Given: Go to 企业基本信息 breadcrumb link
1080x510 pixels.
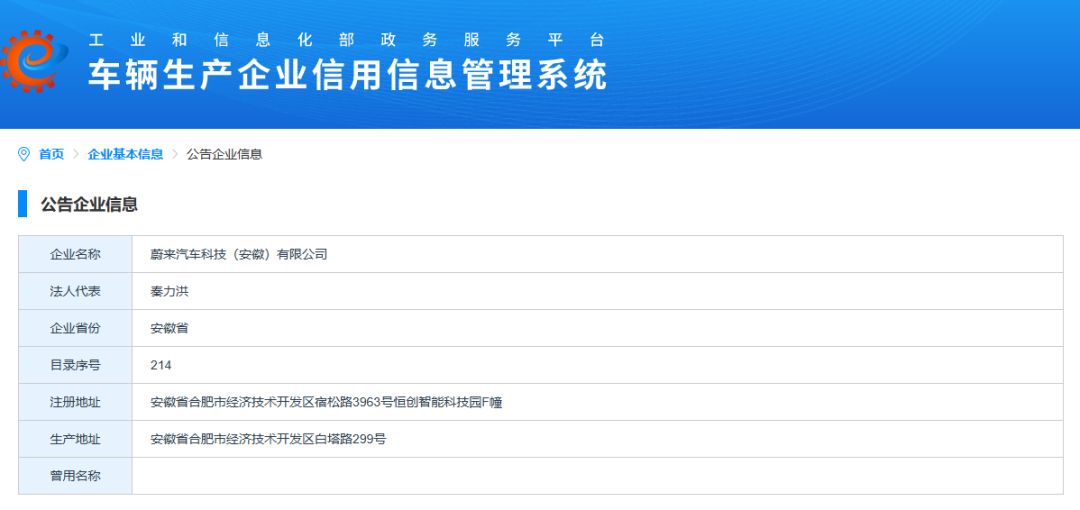Looking at the screenshot, I should coord(125,154).
